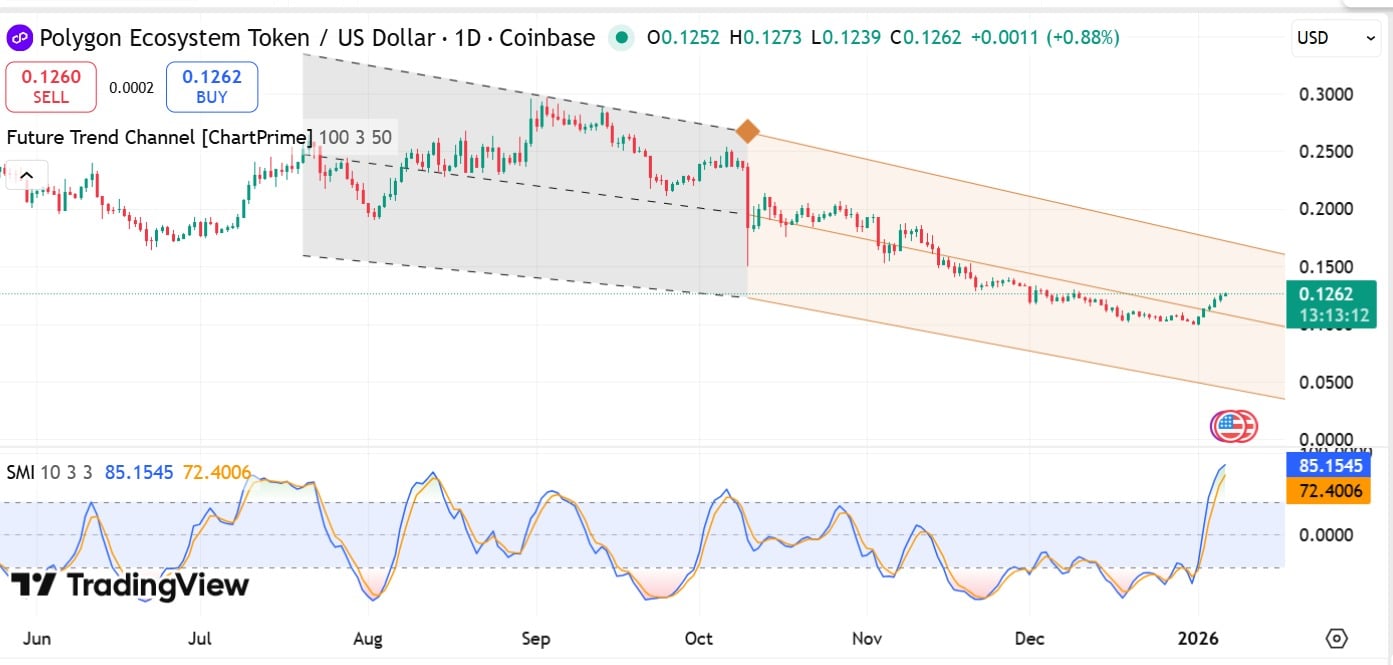The image size is (1393, 665).
Task: Collapse the indicator legend arrow
Action: 27,176
